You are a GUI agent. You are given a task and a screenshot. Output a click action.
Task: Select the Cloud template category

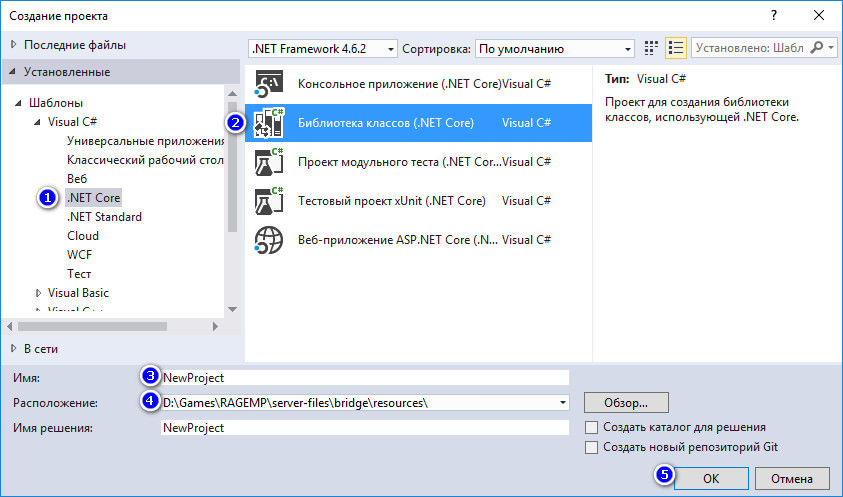coord(83,236)
